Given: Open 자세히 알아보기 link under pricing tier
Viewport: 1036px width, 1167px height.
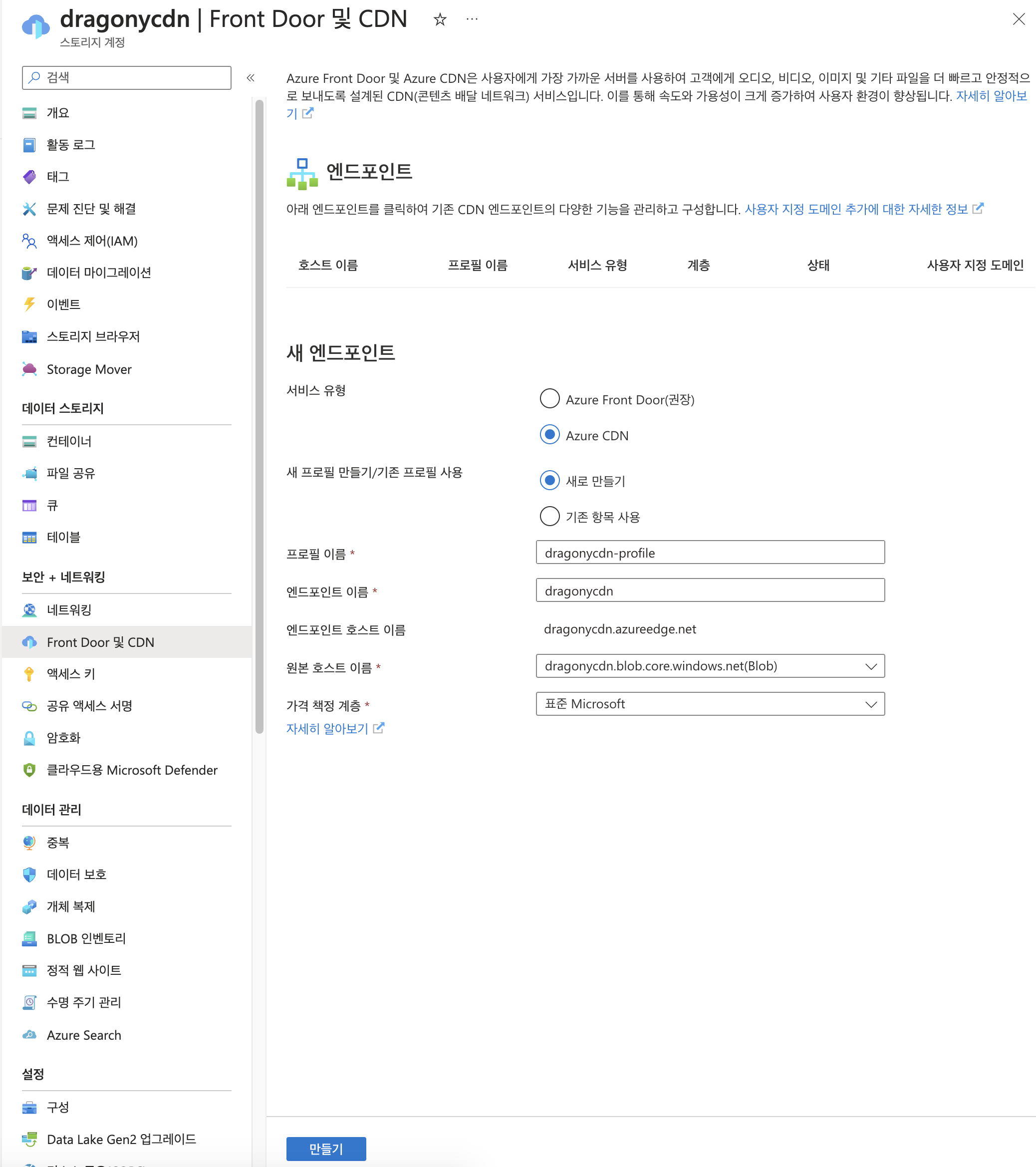Looking at the screenshot, I should coord(335,729).
